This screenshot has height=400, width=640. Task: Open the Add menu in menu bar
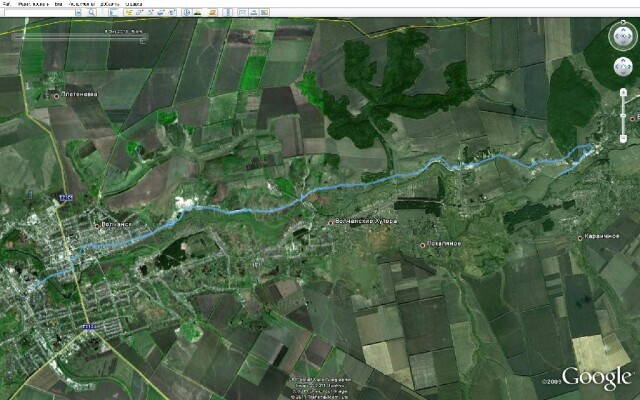[110, 4]
